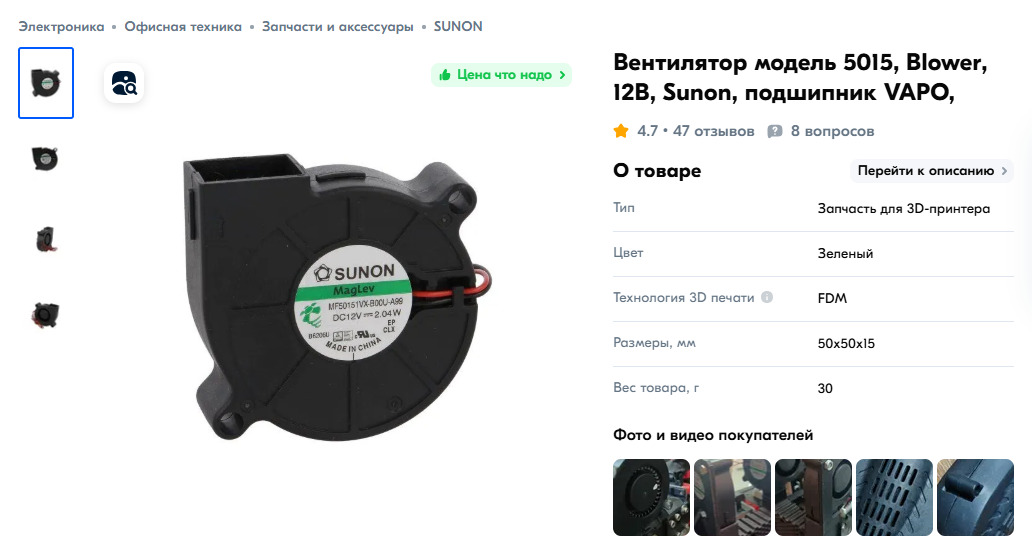Select the second fan thumbnail
1032x550 pixels.
(x=46, y=160)
